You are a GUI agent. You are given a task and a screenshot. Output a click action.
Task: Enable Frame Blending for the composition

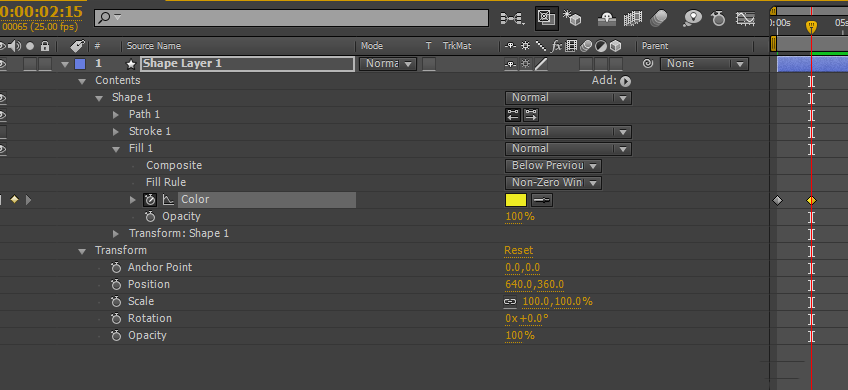(x=632, y=19)
